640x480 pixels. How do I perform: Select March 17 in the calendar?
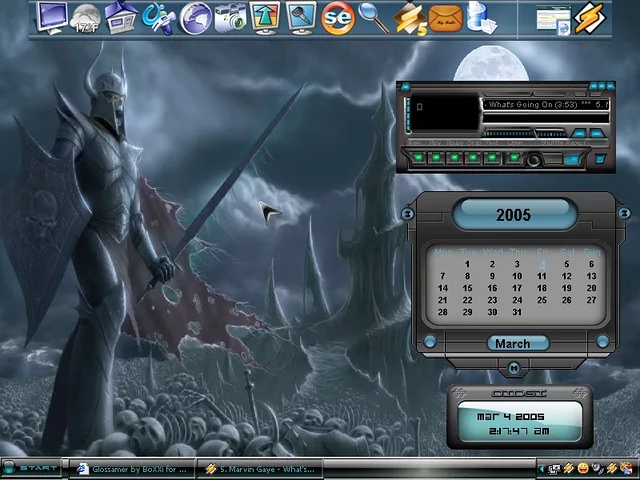click(x=517, y=288)
